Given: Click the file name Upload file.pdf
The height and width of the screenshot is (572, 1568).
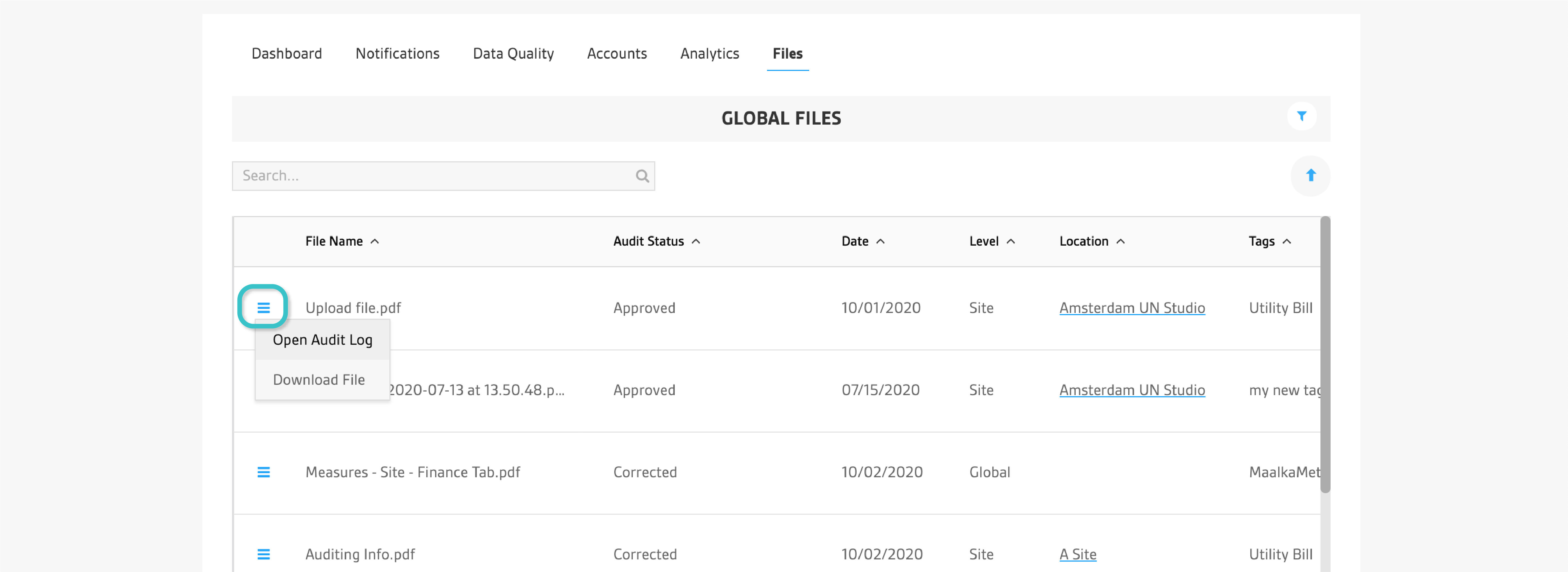Looking at the screenshot, I should pos(353,308).
